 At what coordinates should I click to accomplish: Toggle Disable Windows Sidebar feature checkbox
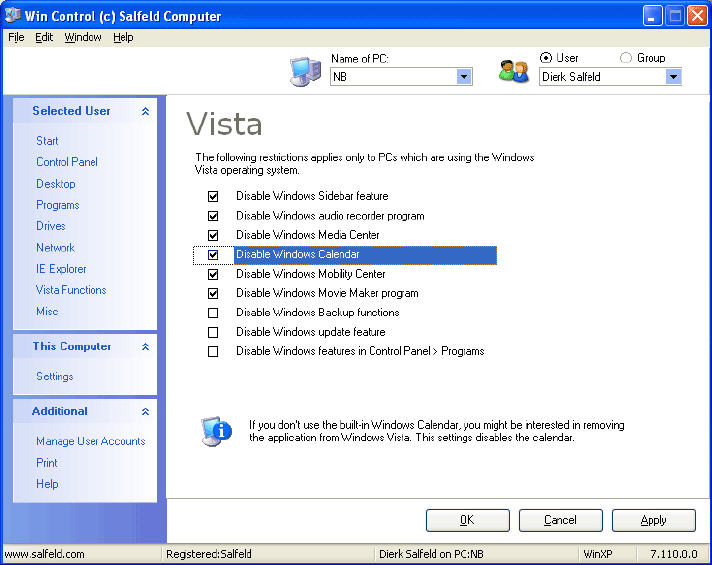pos(213,196)
